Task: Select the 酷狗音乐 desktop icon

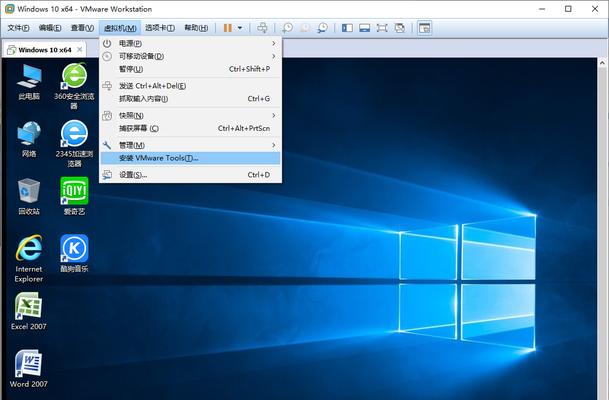Action: [x=74, y=253]
